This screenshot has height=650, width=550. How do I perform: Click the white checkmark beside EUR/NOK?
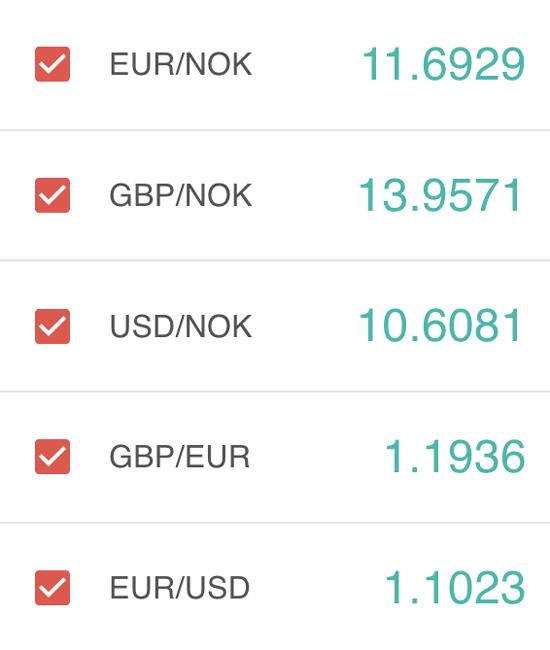point(52,64)
